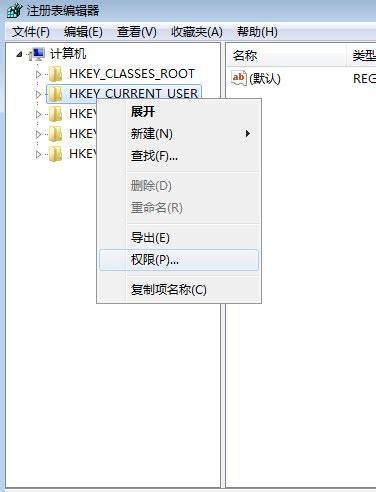The width and height of the screenshot is (376, 492).
Task: Select the 计算机 tree label
Action: (x=68, y=54)
